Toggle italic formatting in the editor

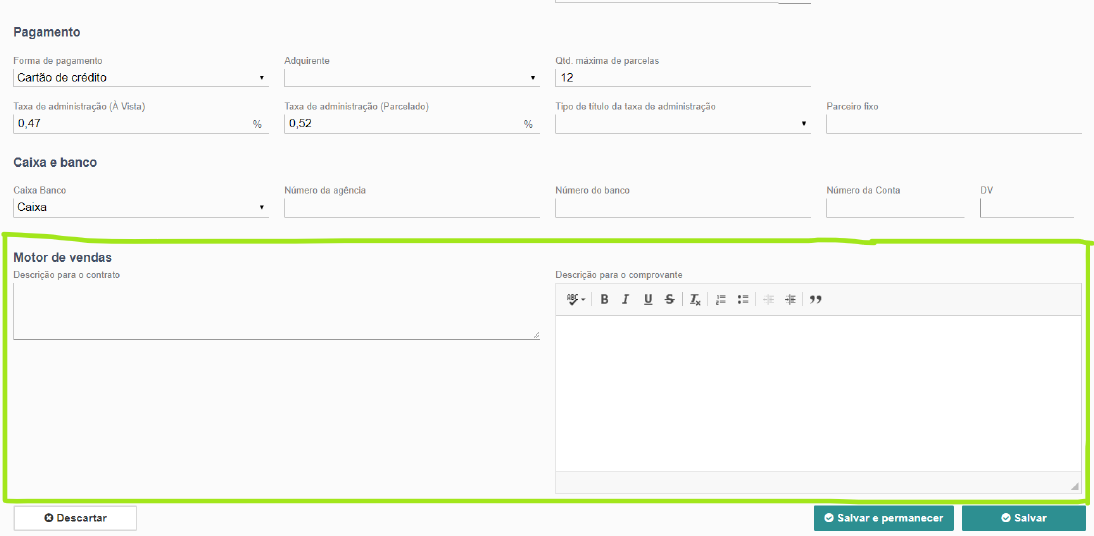[x=626, y=299]
